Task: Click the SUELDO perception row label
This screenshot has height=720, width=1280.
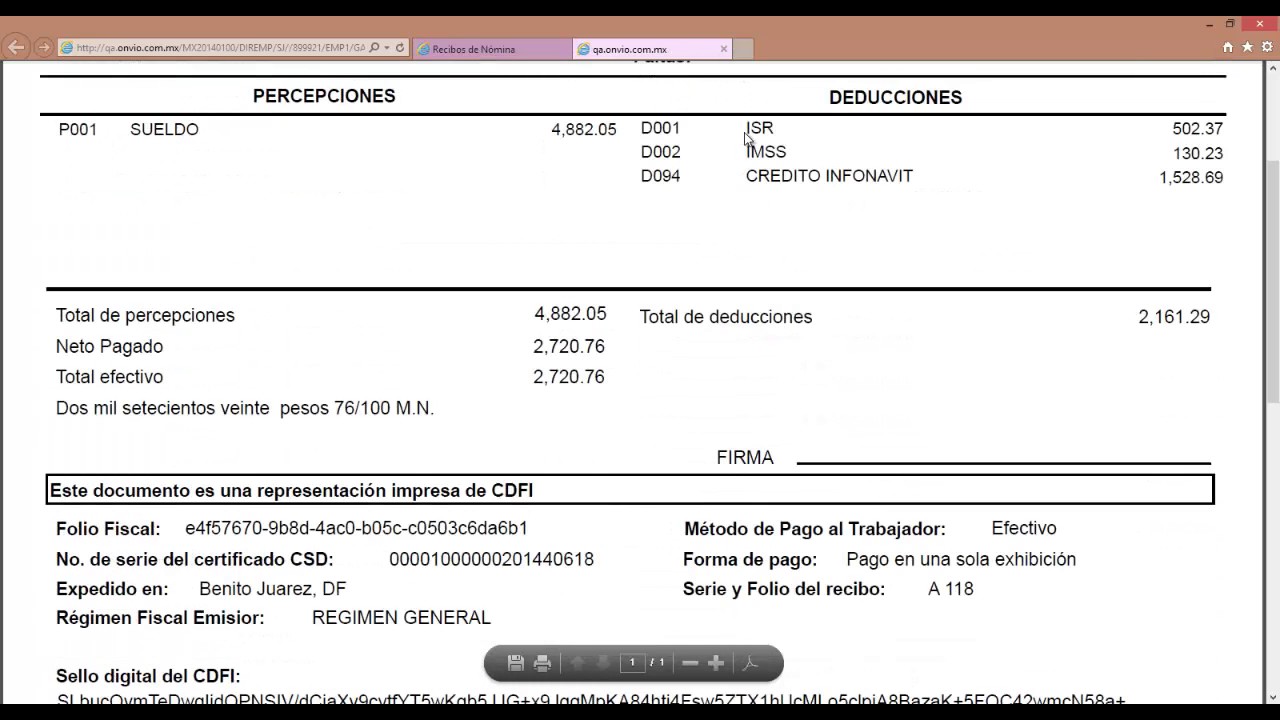Action: click(x=164, y=129)
